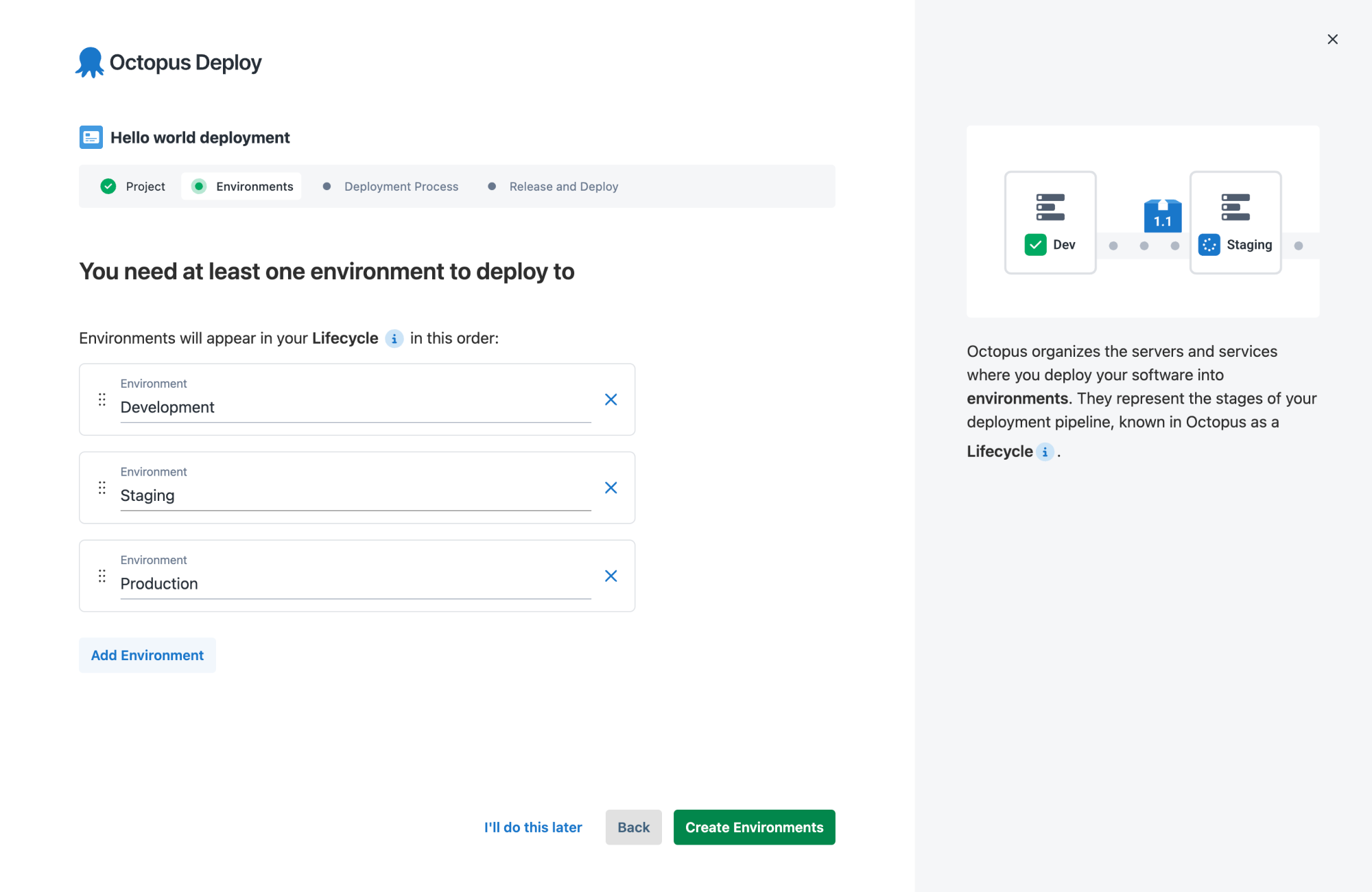Viewport: 1372px width, 892px height.
Task: Click the Staging server stack icon in illustration
Action: click(x=1235, y=207)
